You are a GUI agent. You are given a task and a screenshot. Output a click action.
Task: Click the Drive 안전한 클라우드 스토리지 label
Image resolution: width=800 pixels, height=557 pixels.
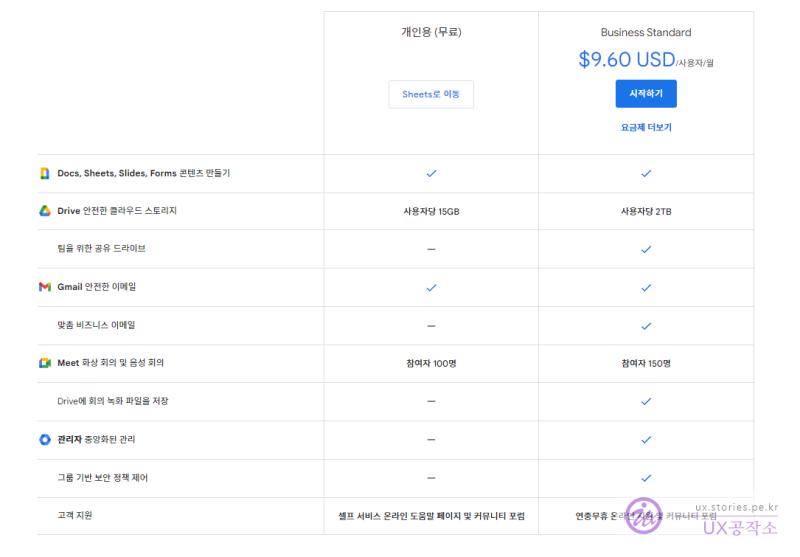[117, 211]
